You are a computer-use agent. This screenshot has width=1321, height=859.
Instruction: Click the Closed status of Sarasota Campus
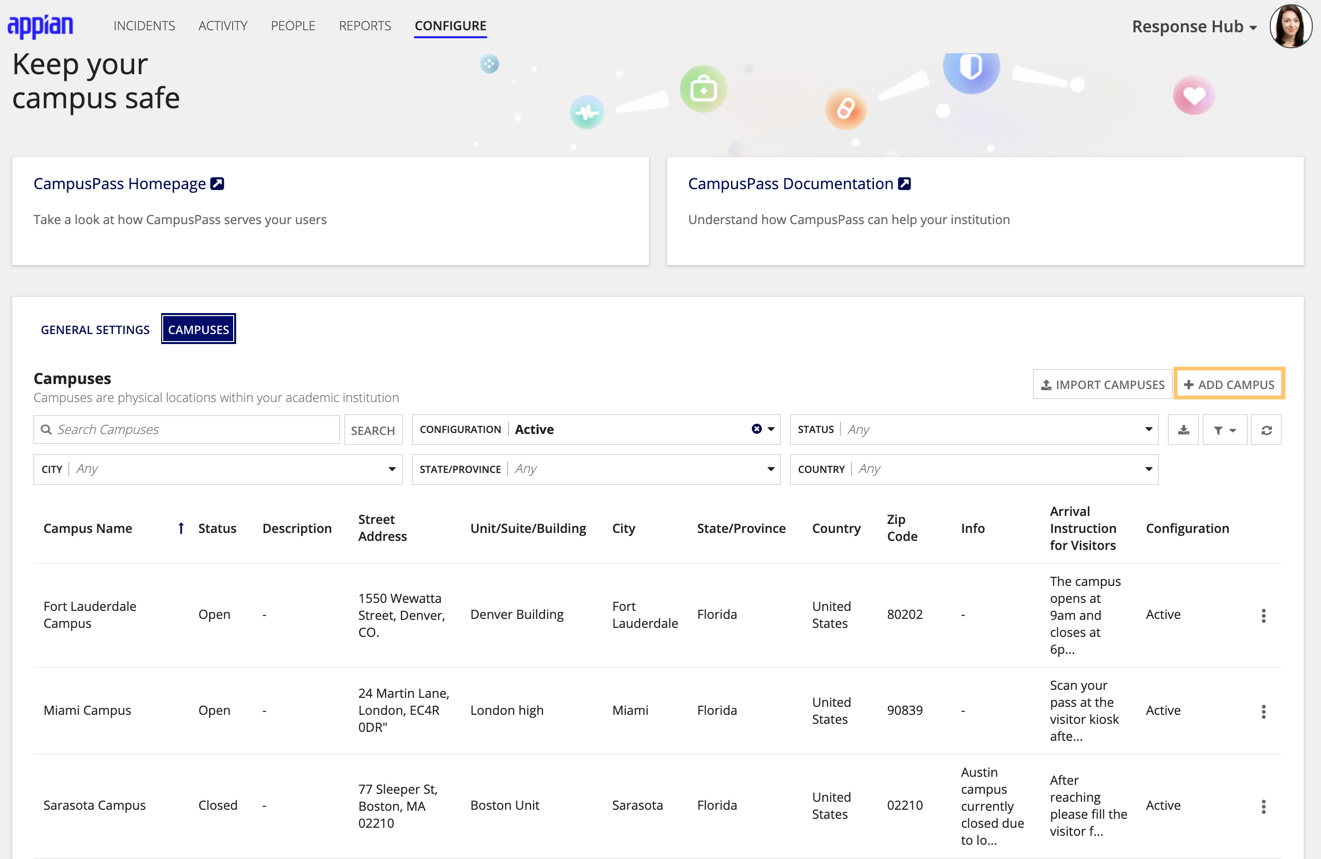pos(218,805)
